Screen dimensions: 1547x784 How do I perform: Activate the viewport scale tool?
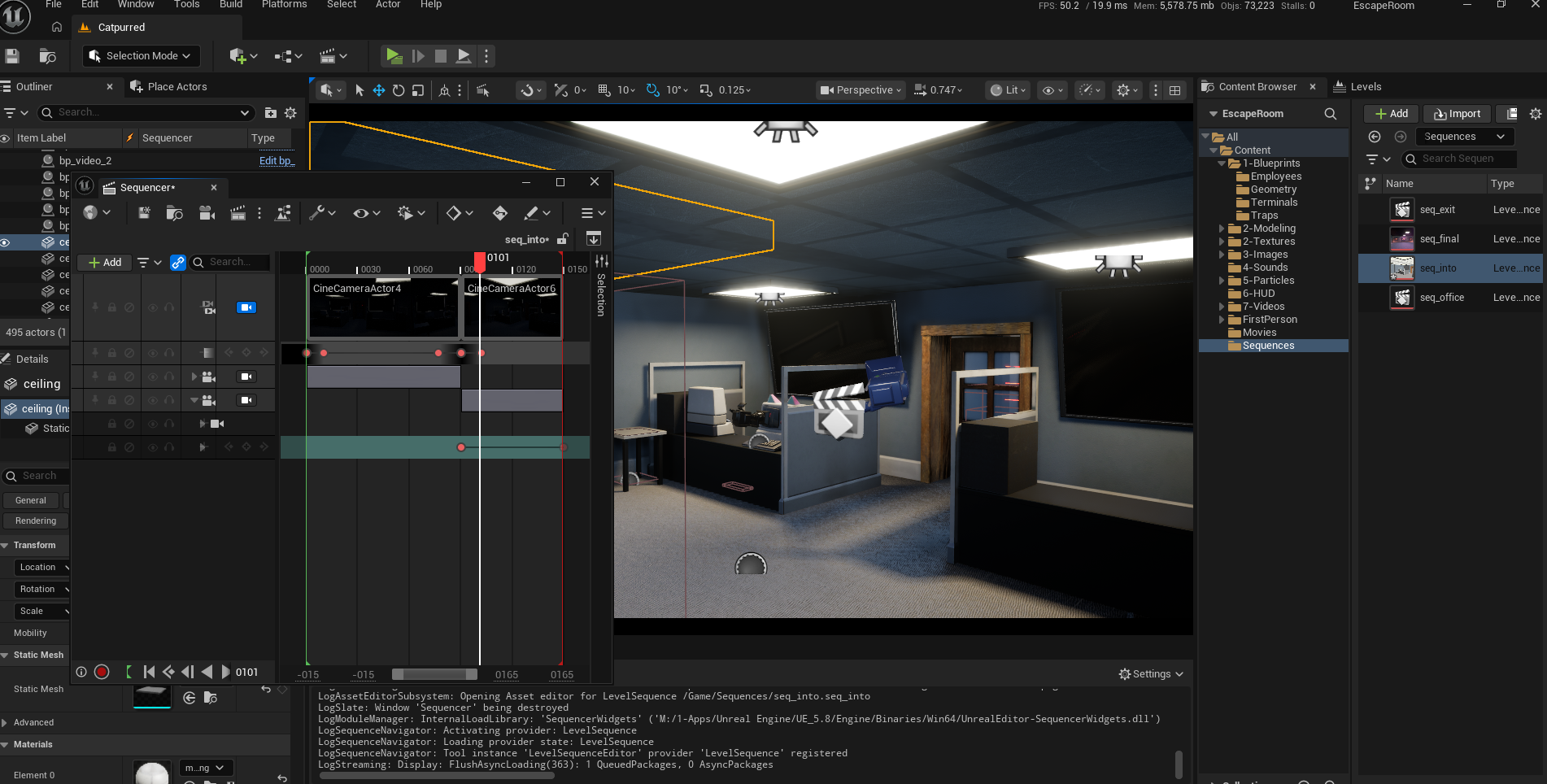click(418, 90)
